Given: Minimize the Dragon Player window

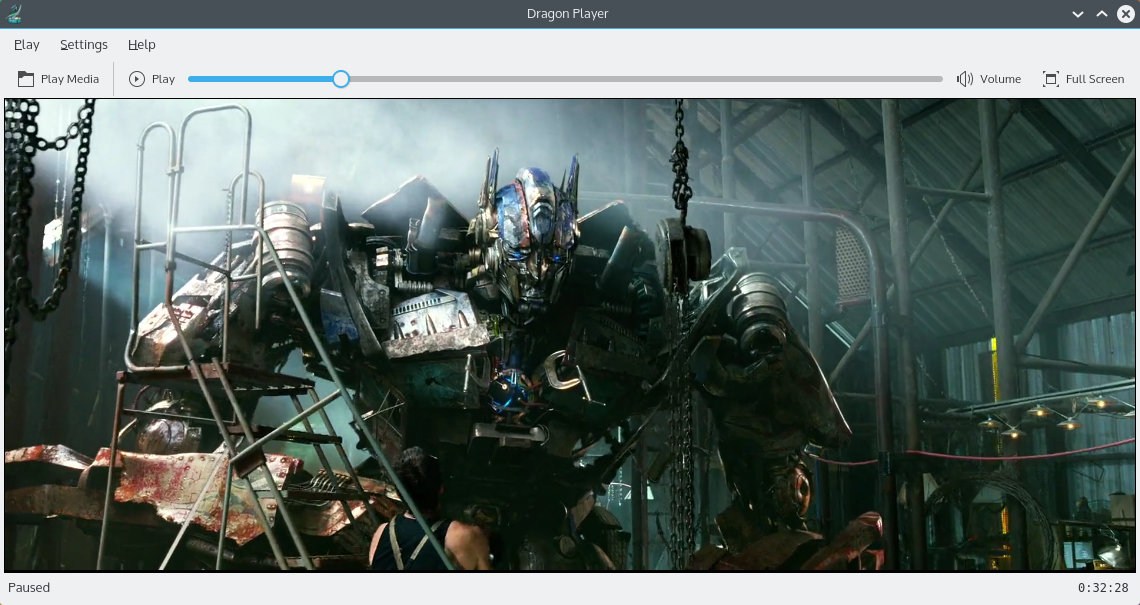Looking at the screenshot, I should click(x=1078, y=14).
